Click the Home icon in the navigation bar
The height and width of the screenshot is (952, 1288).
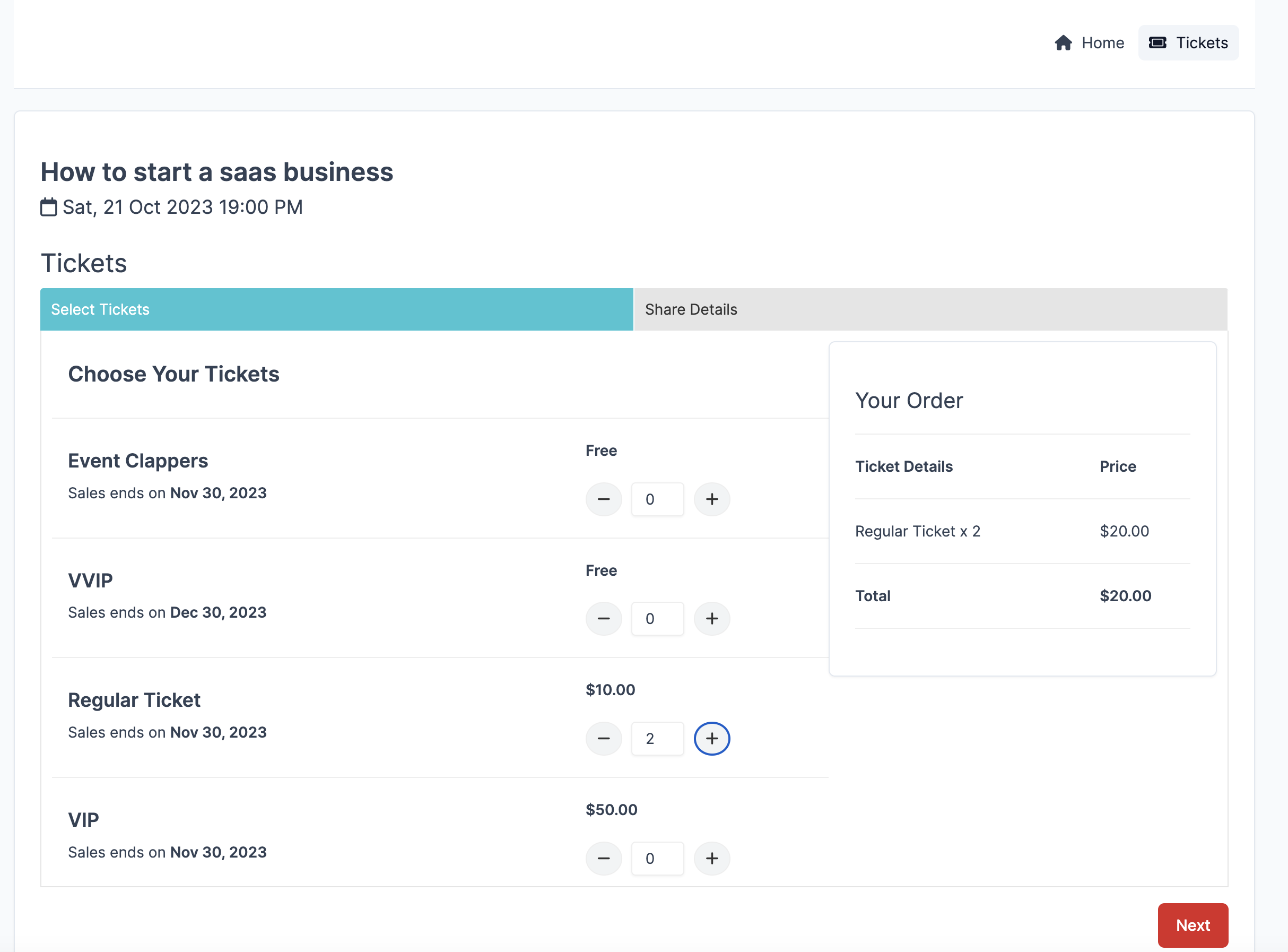1064,42
